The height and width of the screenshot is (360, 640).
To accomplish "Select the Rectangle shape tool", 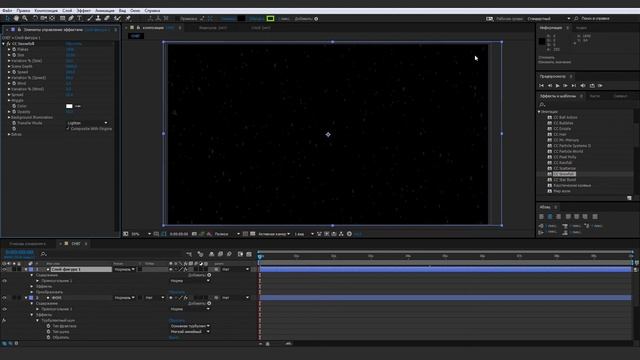I will tap(62, 18).
